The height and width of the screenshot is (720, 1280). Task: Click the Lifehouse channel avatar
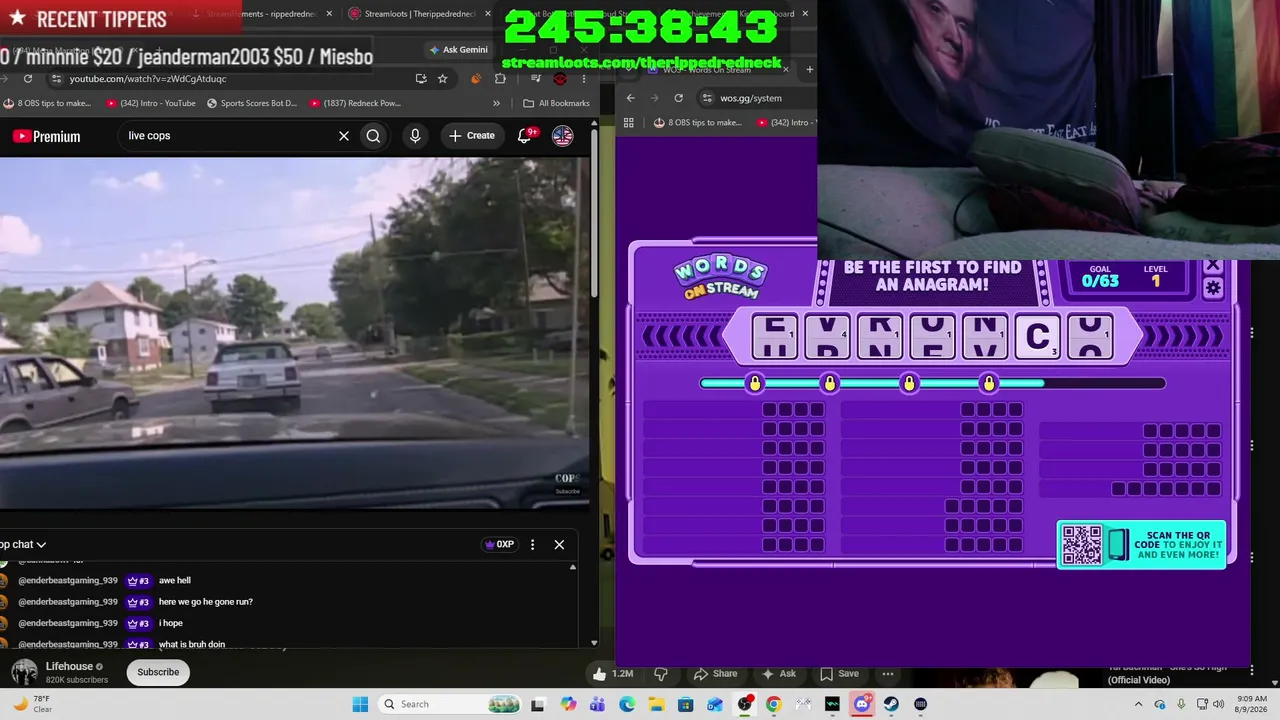[24, 672]
